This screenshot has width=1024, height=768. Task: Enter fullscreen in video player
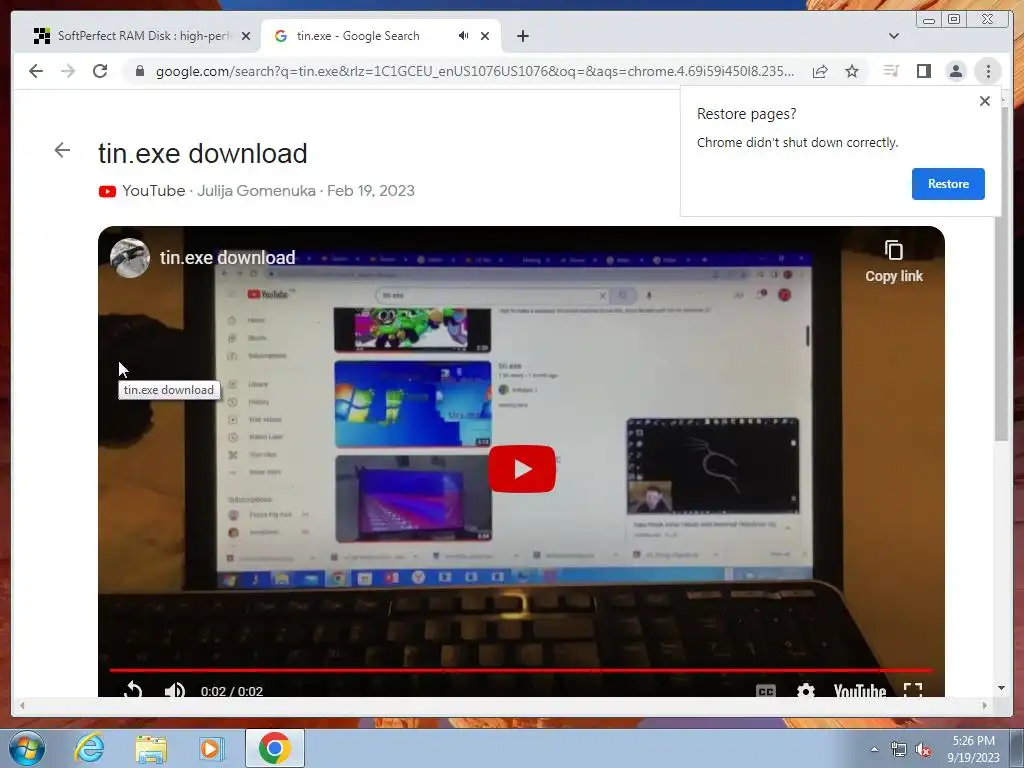913,690
